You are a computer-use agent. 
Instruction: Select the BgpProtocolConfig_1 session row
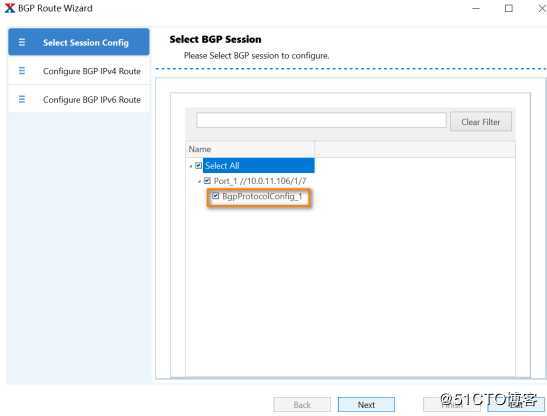coord(262,196)
